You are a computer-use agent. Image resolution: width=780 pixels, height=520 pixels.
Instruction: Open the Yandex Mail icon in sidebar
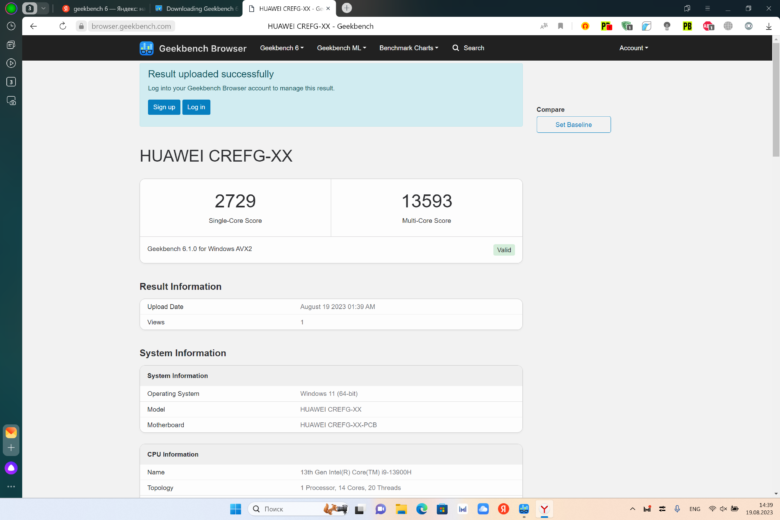tap(11, 432)
